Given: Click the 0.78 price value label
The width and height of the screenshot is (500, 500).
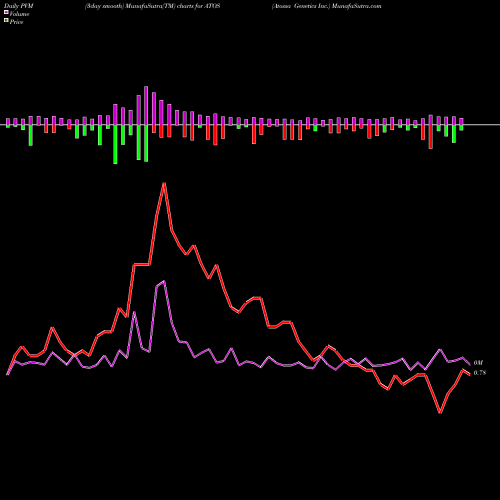Looking at the screenshot, I should 480,373.
